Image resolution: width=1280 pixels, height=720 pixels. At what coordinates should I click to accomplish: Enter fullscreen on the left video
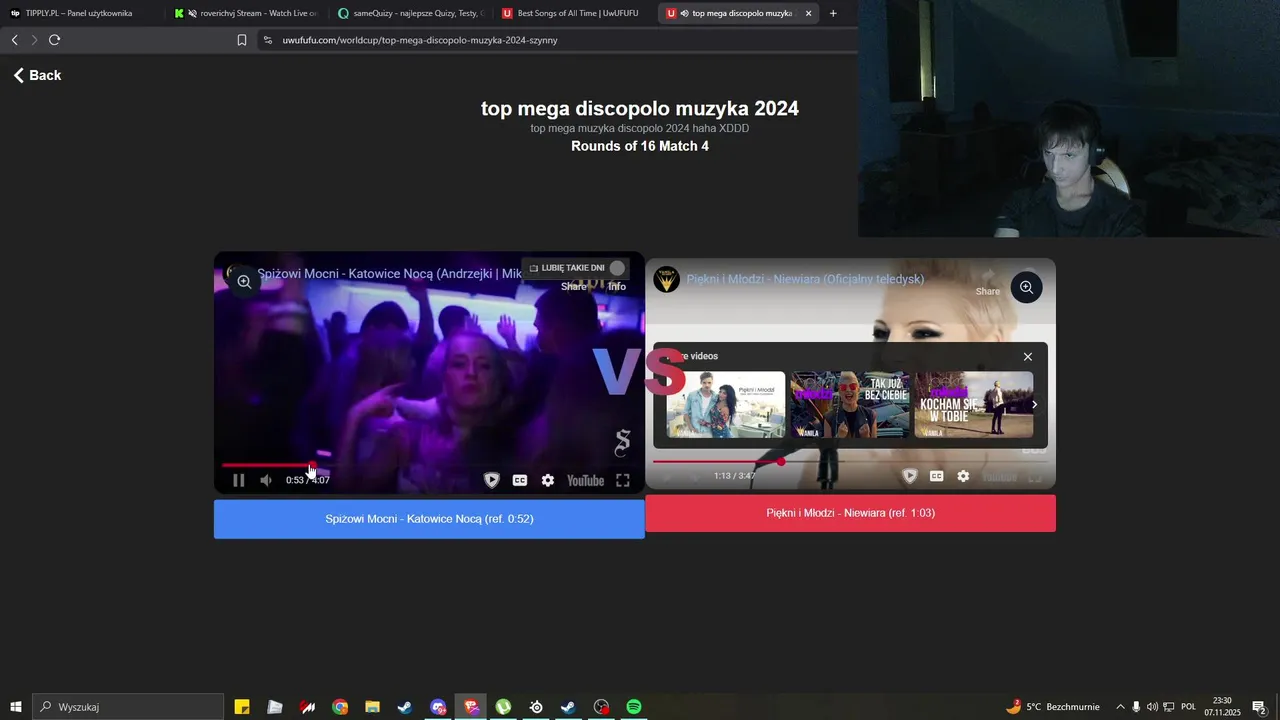tap(623, 480)
